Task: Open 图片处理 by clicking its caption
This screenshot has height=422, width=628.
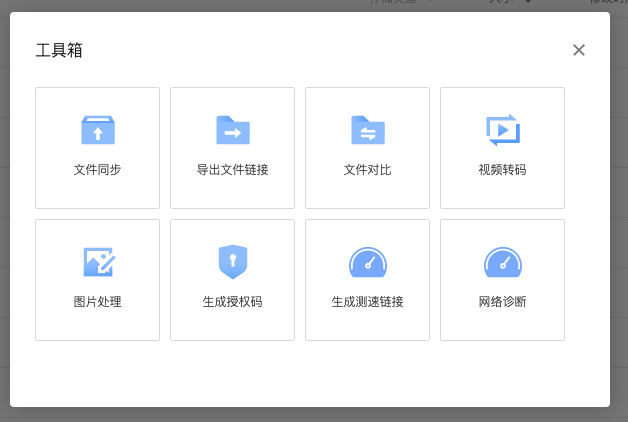Action: pos(97,302)
